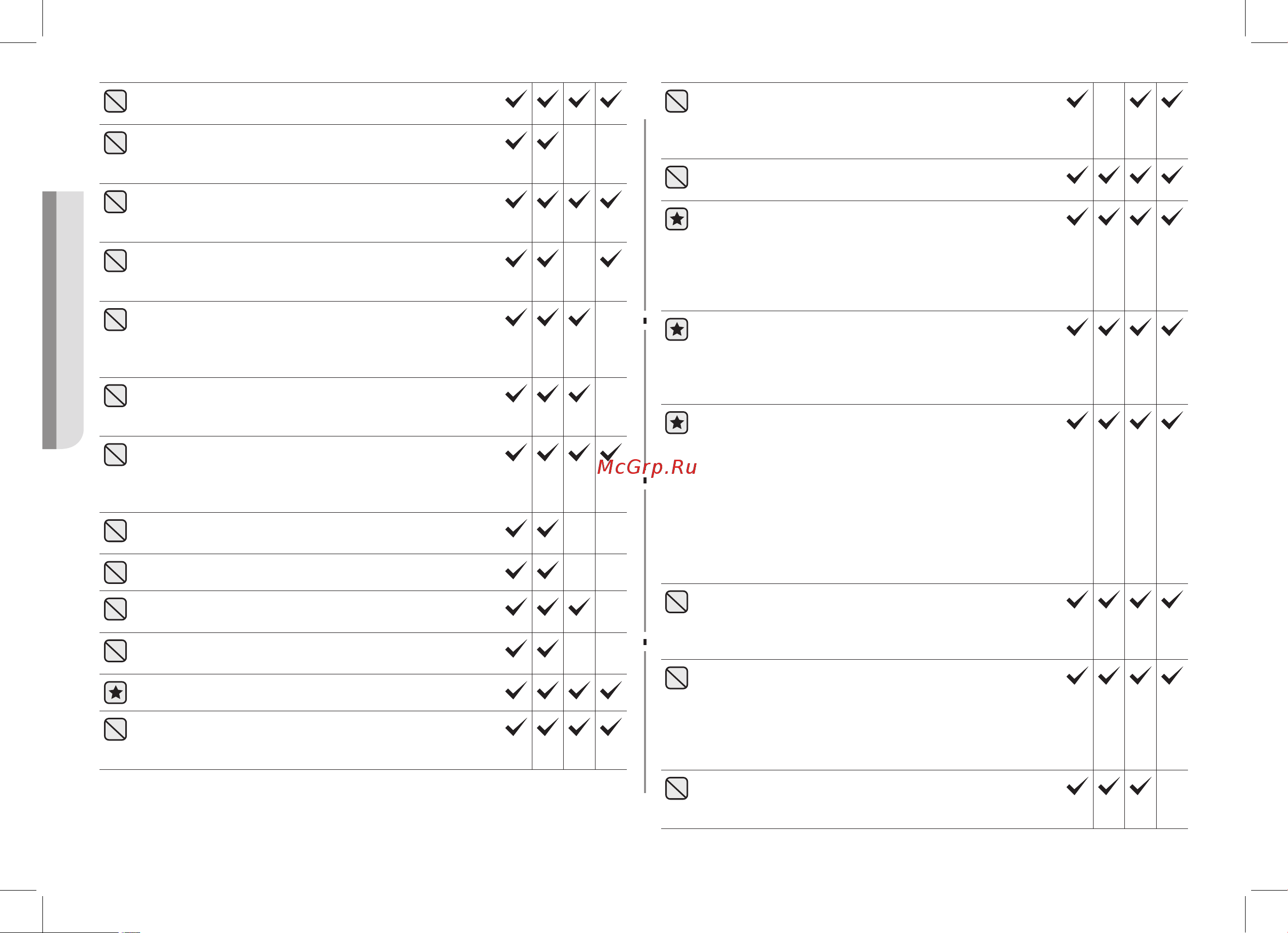
Task: Toggle the third checkmark in the right table's bottom row
Action: 1141,786
